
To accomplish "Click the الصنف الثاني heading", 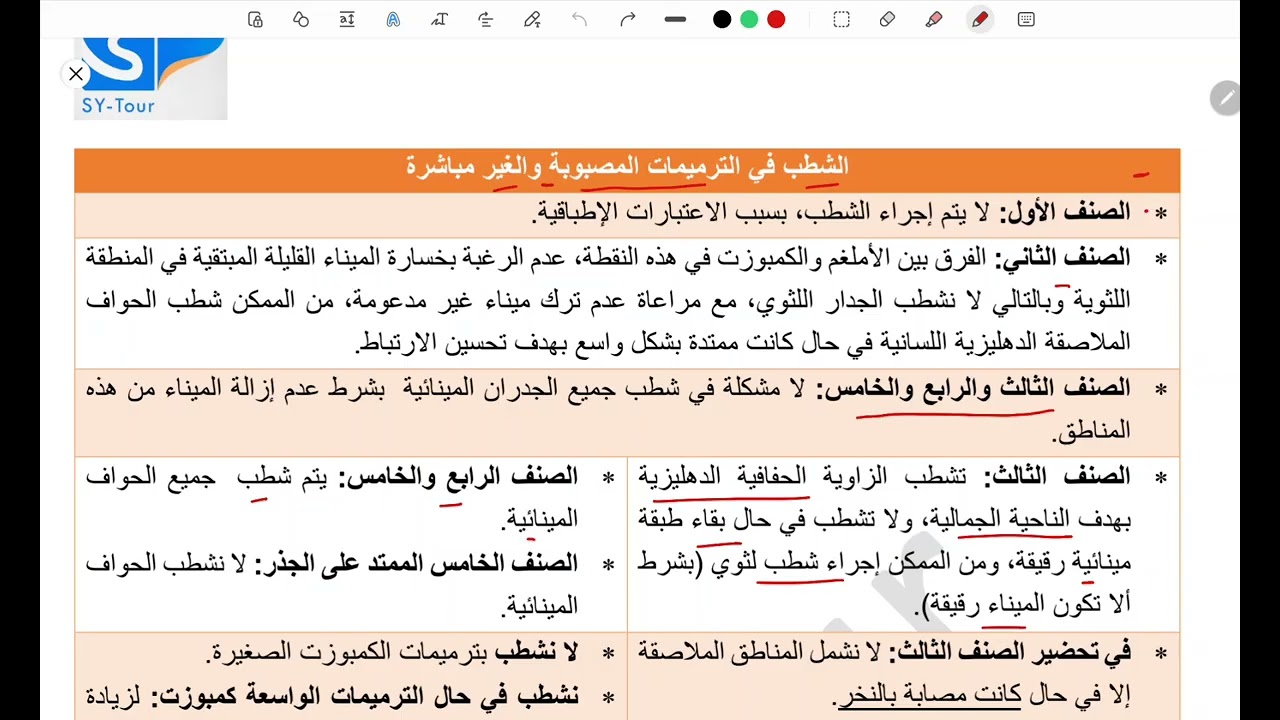I will (1061, 258).
